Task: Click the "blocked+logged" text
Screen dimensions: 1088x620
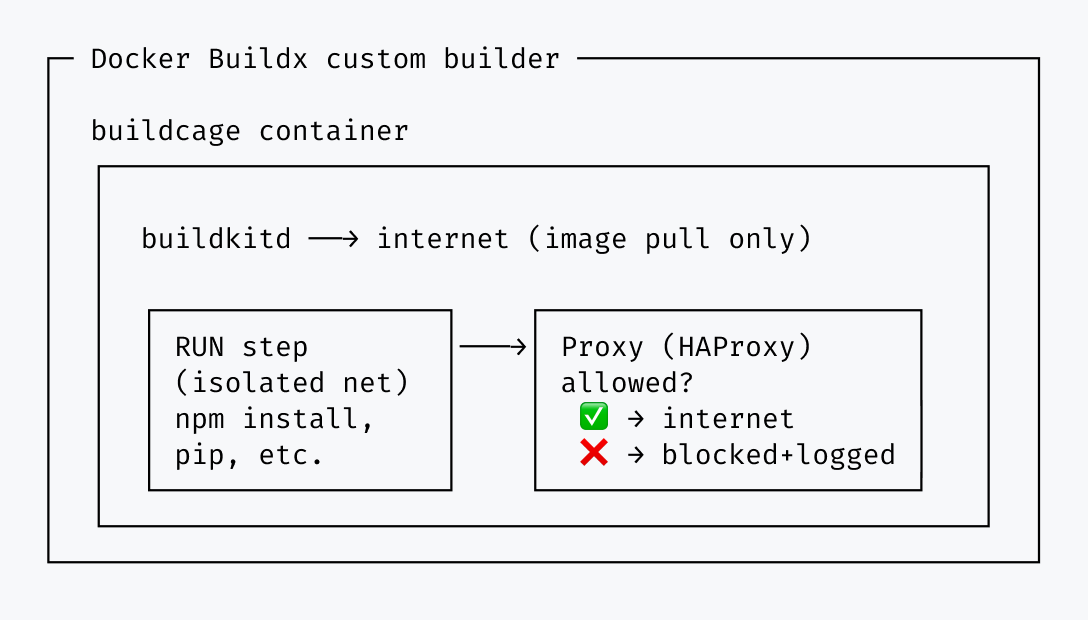Action: tap(778, 455)
